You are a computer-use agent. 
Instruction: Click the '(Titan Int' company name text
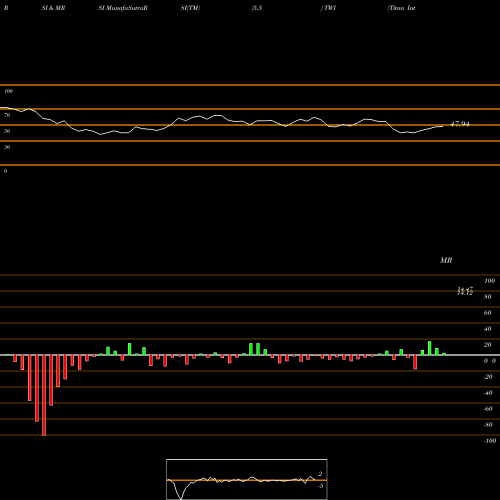[x=401, y=8]
